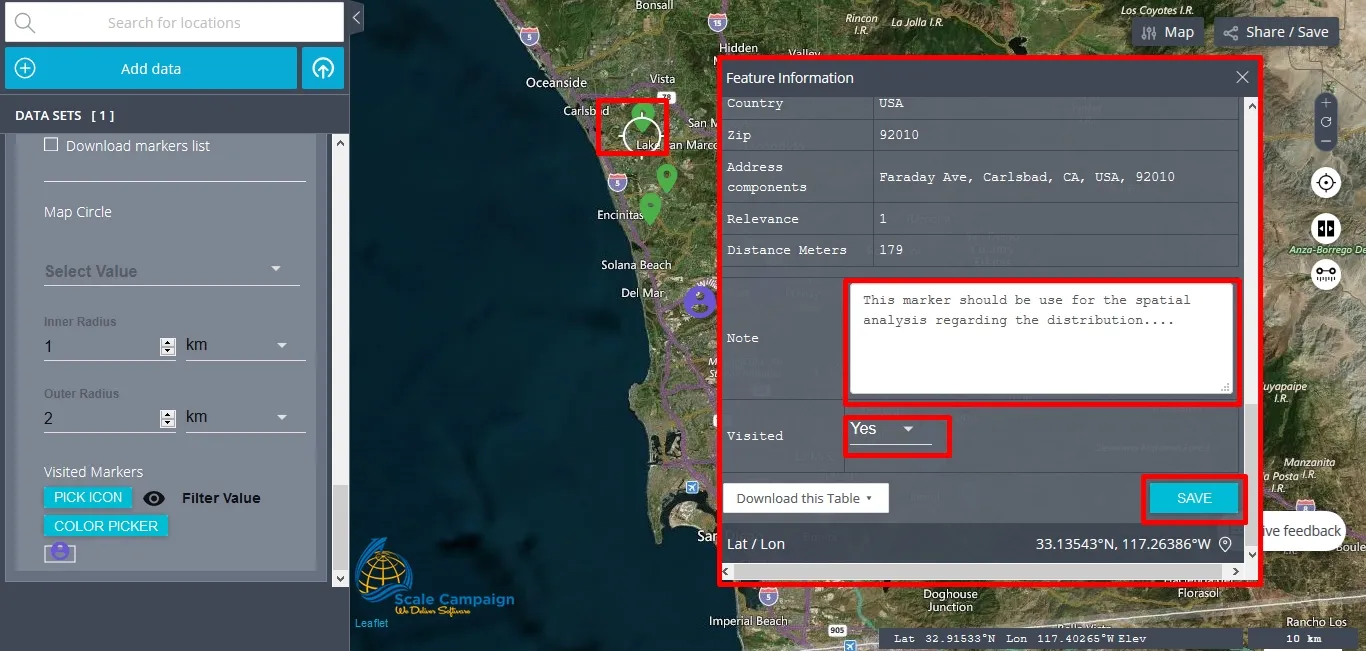Open the Map settings menu
The height and width of the screenshot is (651, 1366).
click(x=1168, y=32)
